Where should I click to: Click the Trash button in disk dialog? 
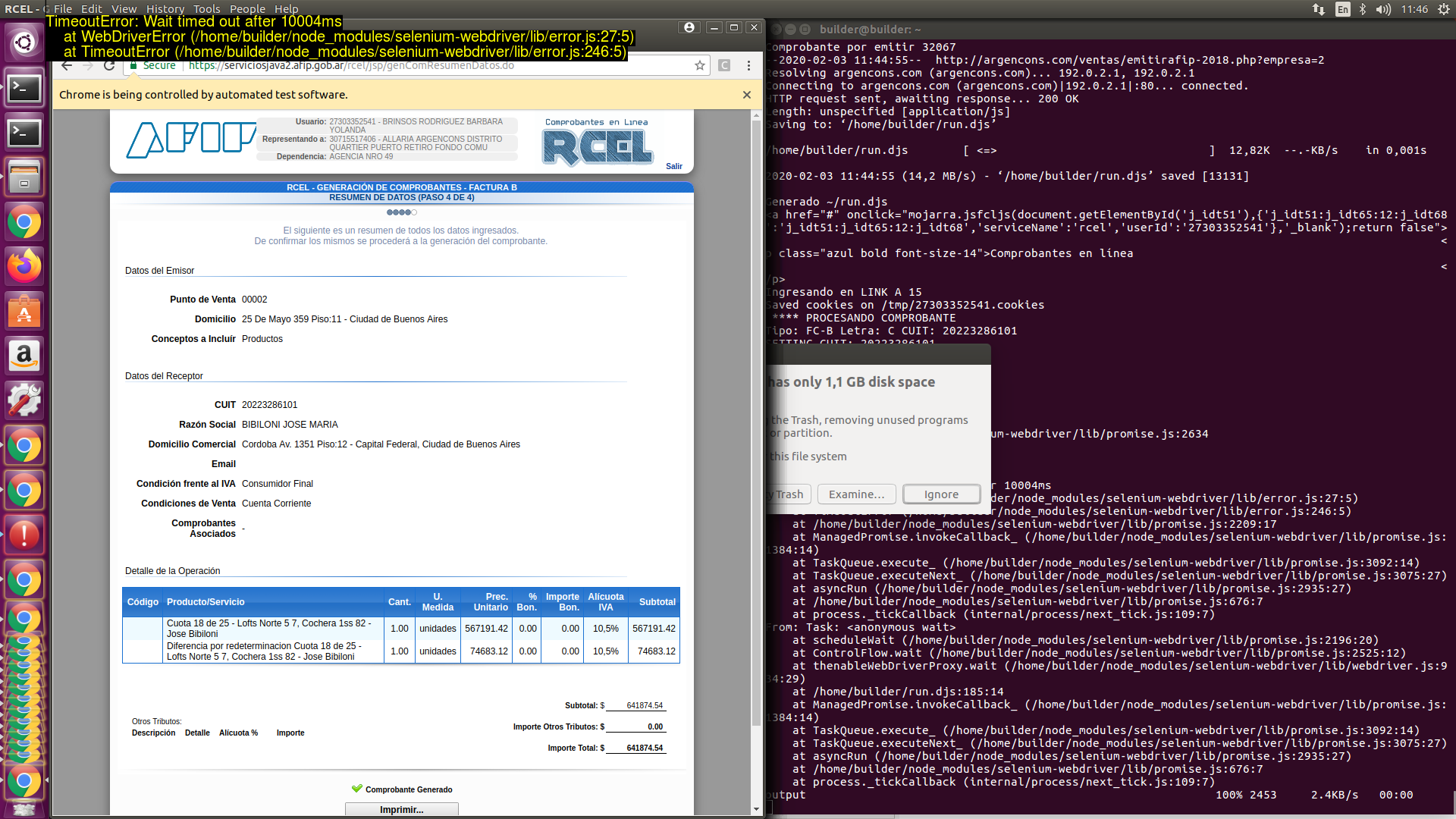click(789, 494)
